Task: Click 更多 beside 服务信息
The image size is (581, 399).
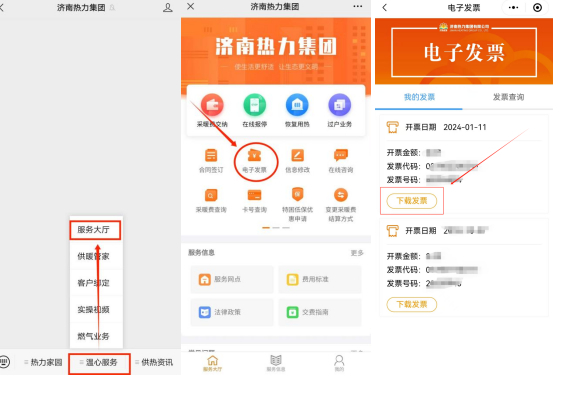Action: pos(357,253)
